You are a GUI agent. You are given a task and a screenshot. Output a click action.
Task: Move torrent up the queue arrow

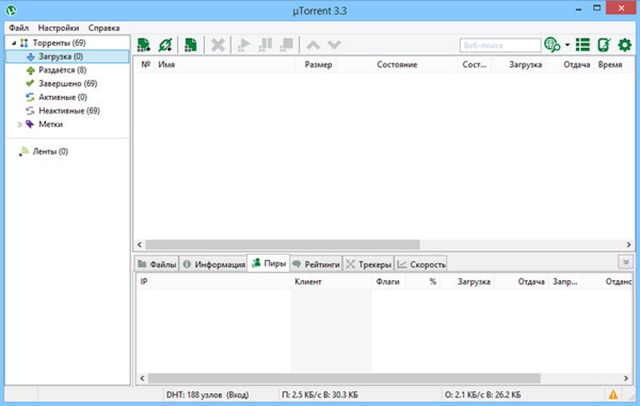(x=313, y=45)
